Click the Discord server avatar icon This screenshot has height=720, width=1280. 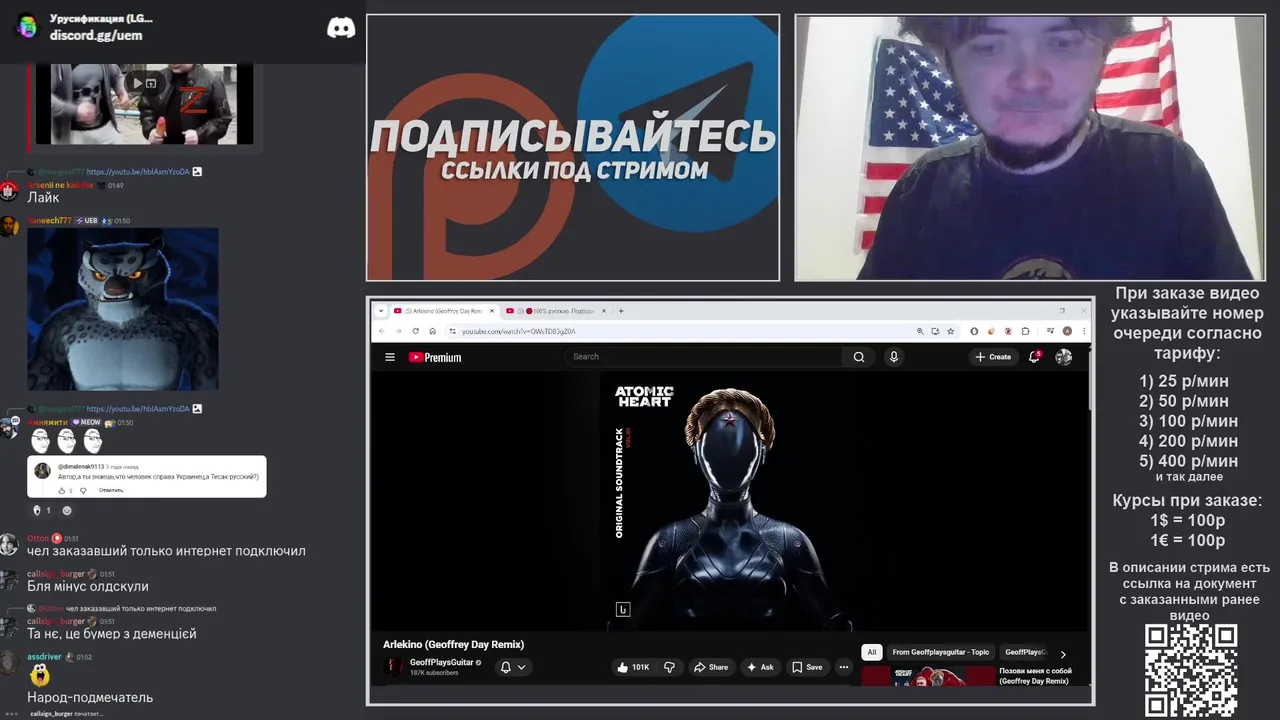coord(27,27)
